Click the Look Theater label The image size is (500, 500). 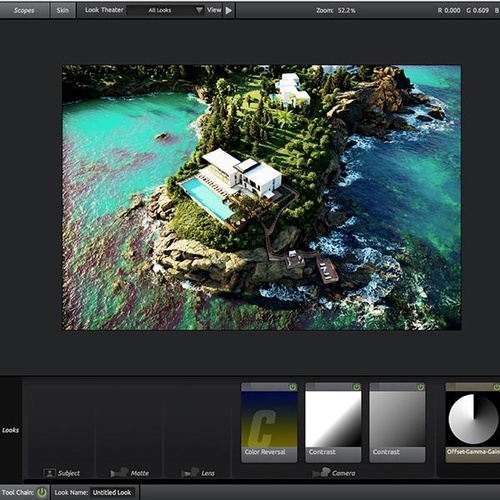(x=104, y=10)
